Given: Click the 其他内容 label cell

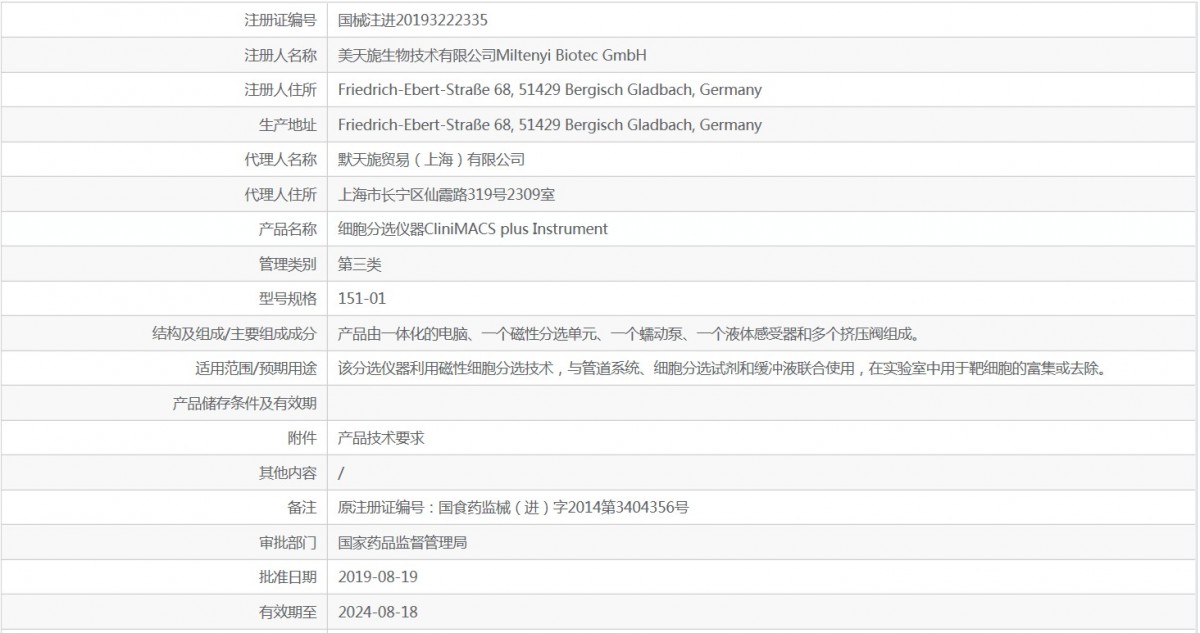Looking at the screenshot, I should pyautogui.click(x=287, y=473).
